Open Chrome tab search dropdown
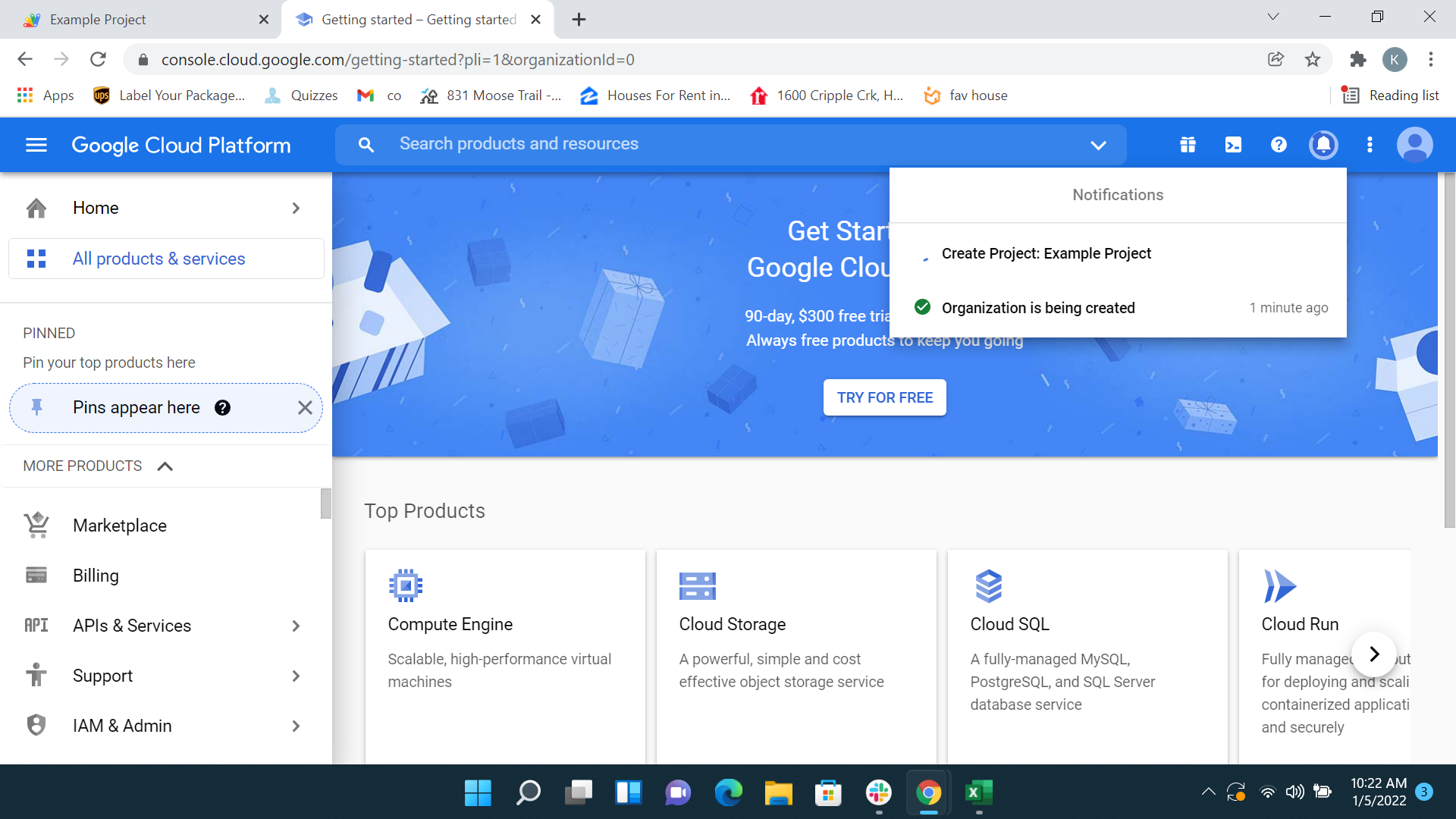1456x819 pixels. click(x=1273, y=17)
